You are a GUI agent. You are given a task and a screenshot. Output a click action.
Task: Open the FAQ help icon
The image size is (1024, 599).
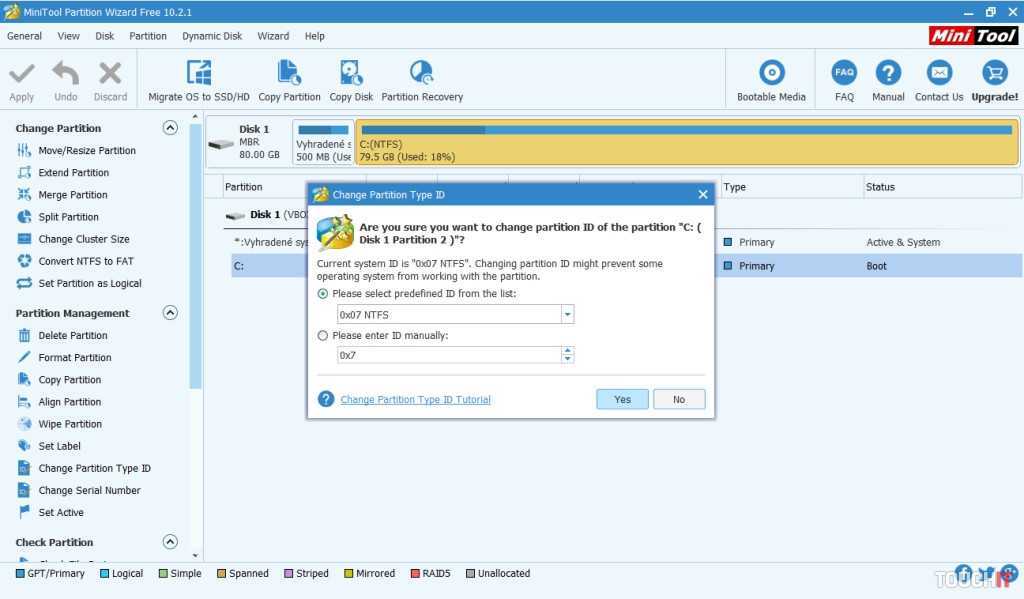pos(844,74)
